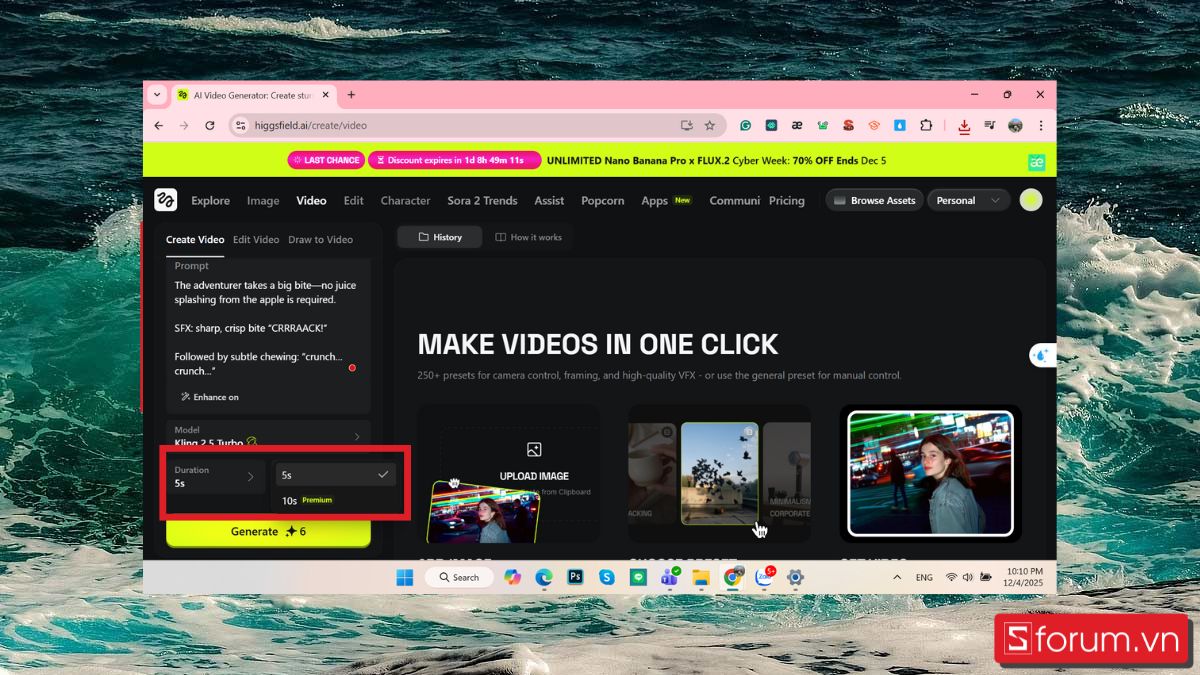This screenshot has height=675, width=1200.
Task: Click the UPLOAD IMAGE text
Action: tap(534, 476)
